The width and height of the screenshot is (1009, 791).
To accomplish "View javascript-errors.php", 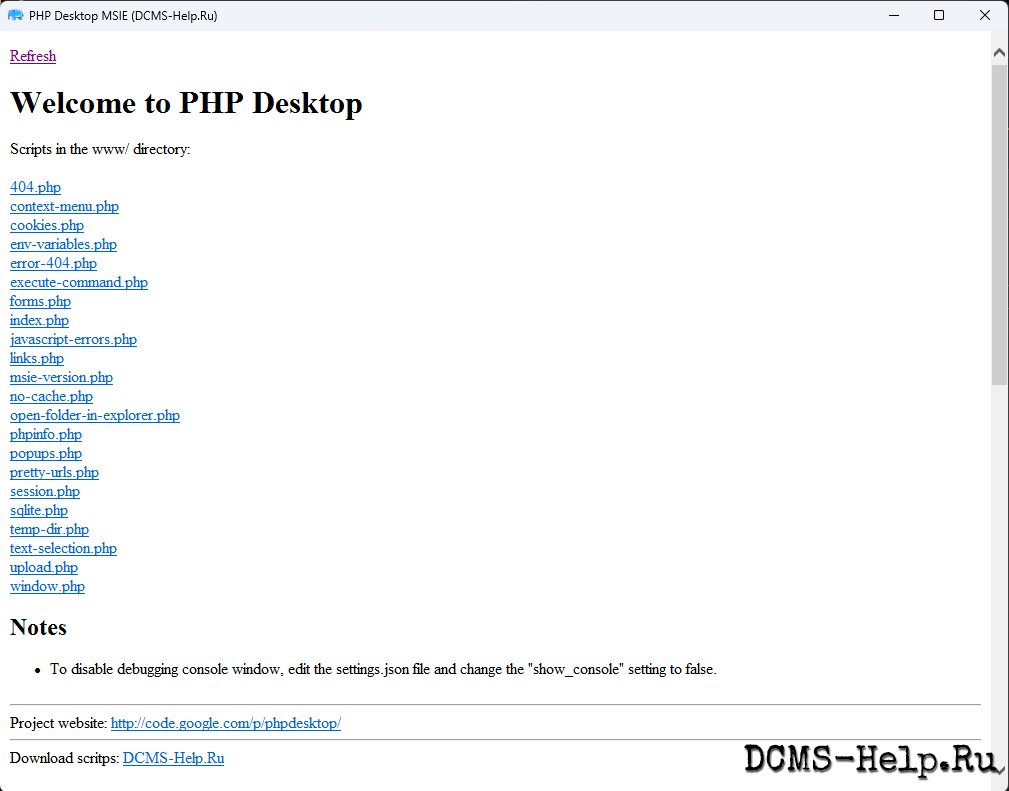I will pos(73,339).
